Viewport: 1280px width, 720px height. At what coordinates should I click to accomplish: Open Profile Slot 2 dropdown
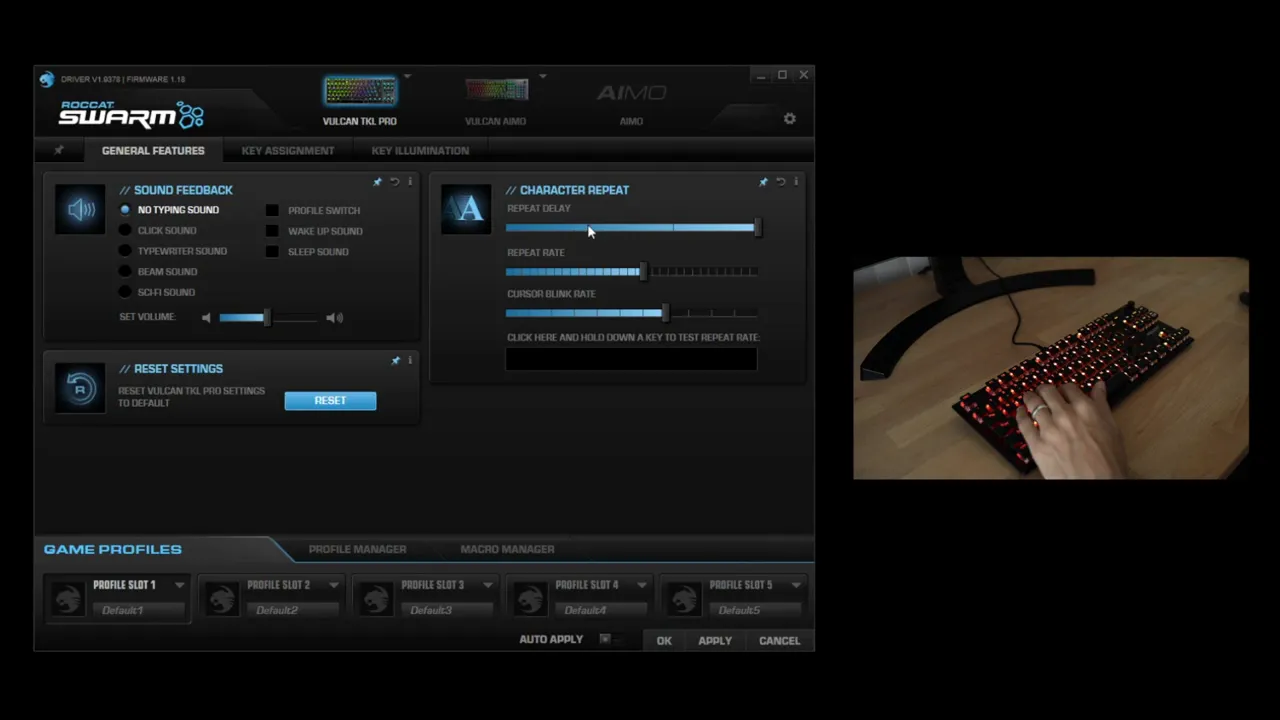(x=334, y=585)
